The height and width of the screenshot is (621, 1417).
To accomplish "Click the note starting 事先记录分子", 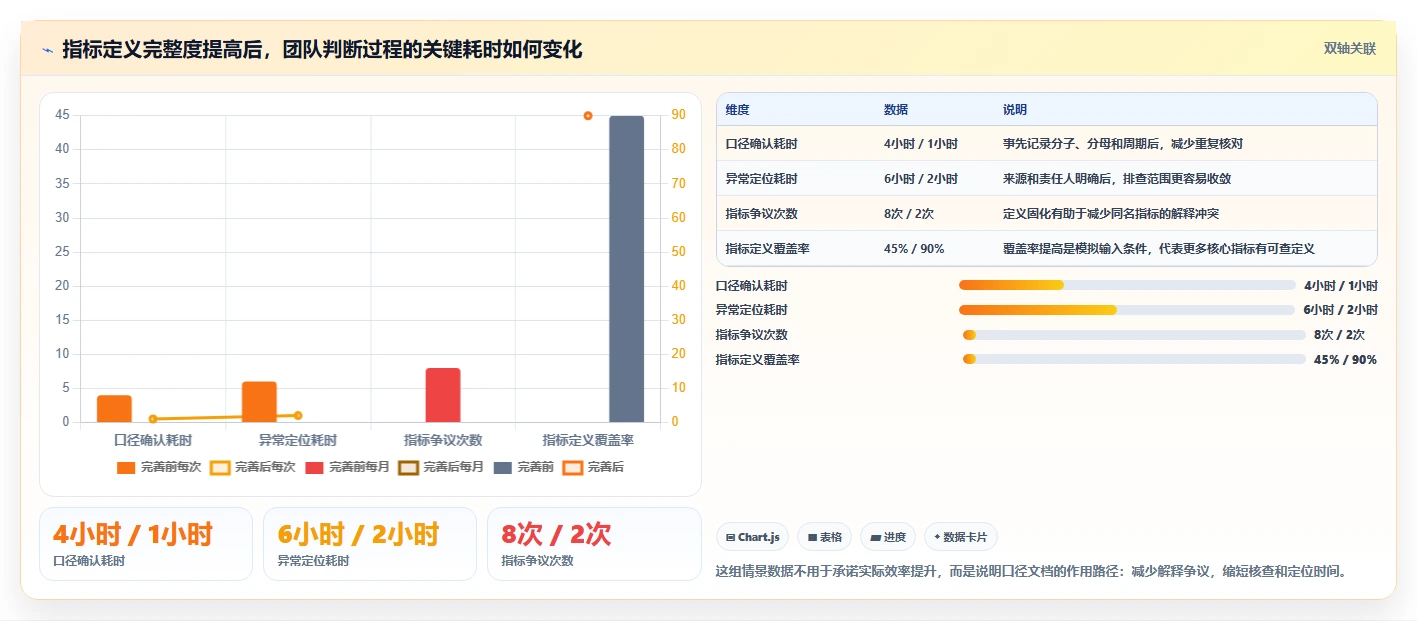I will (1123, 144).
